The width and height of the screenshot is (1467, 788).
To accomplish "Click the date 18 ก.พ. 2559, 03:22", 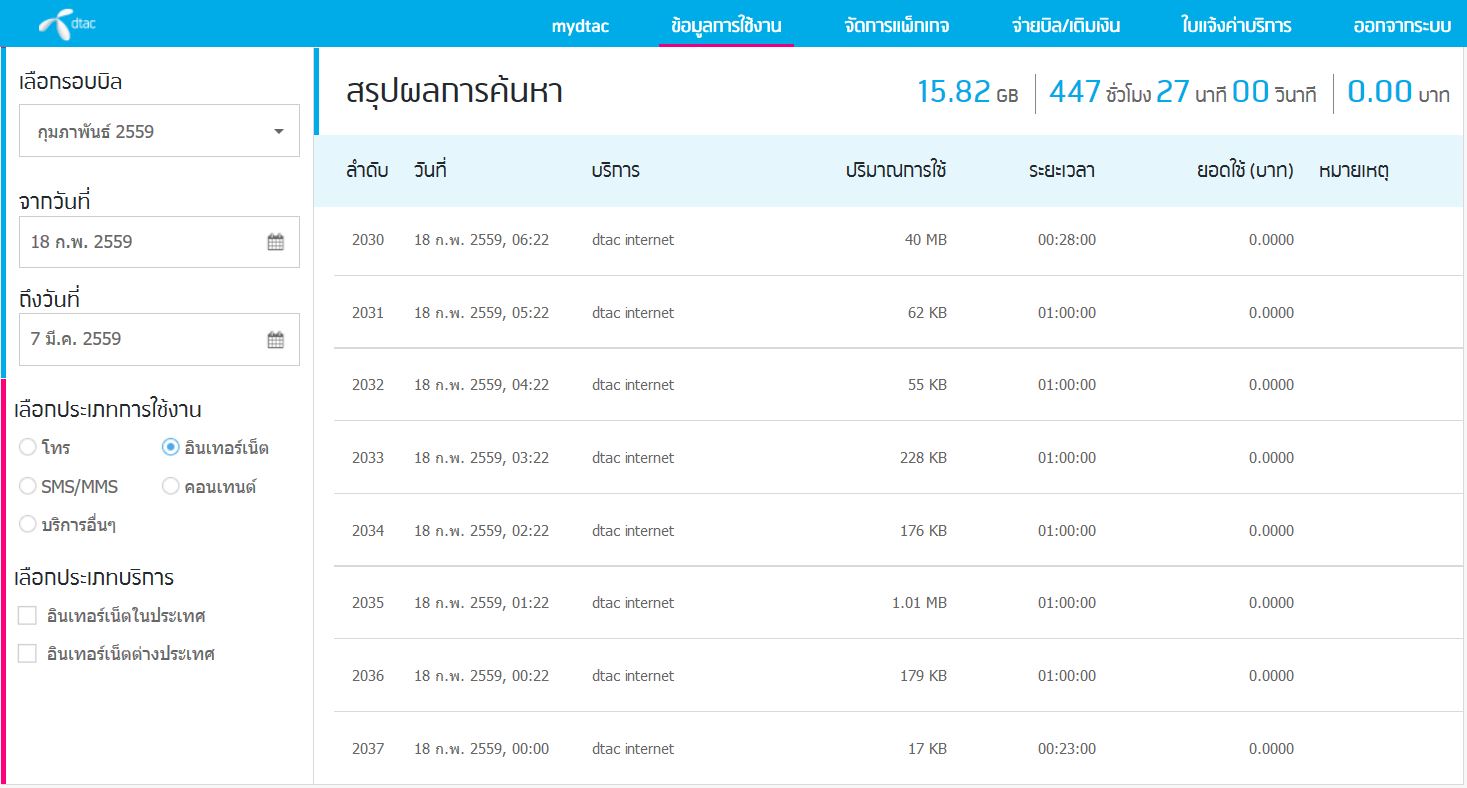I will (x=482, y=458).
